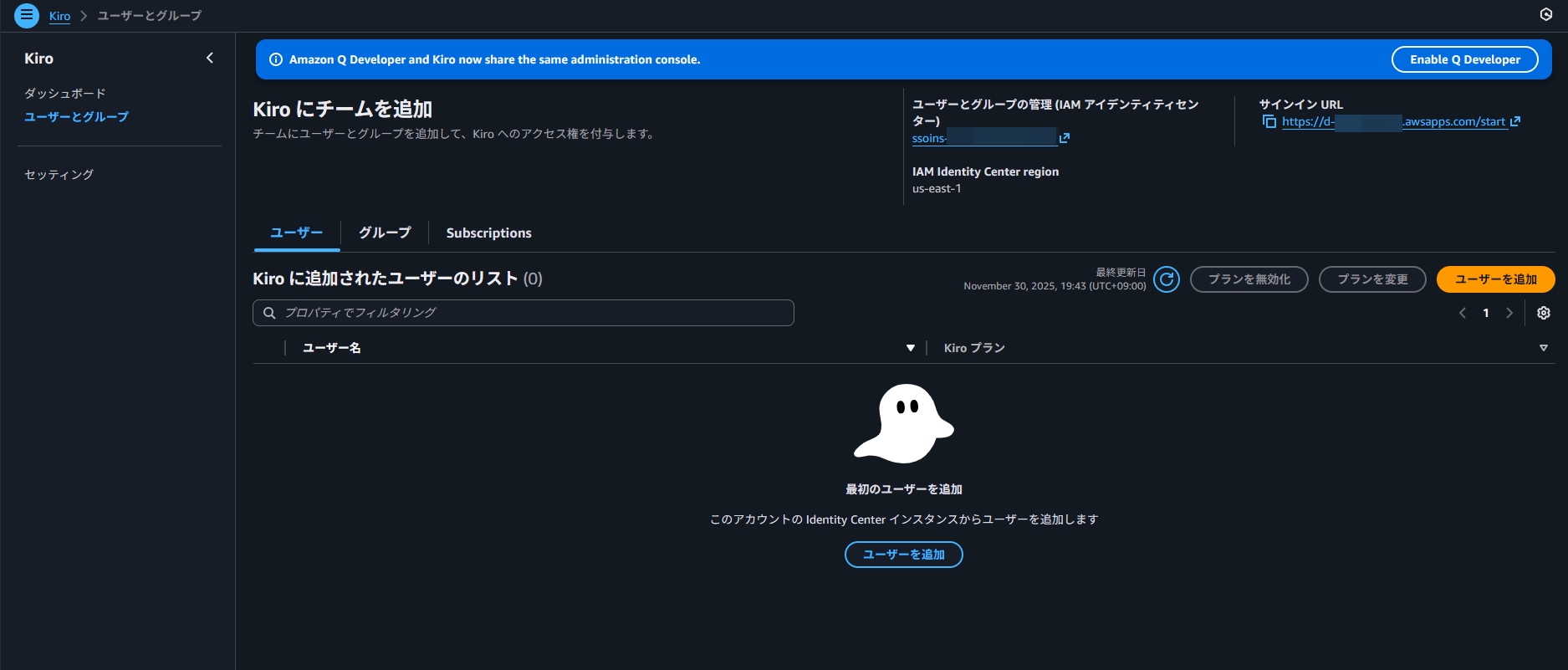Switch to the Subscriptions tab
The image size is (1568, 670).
click(488, 233)
